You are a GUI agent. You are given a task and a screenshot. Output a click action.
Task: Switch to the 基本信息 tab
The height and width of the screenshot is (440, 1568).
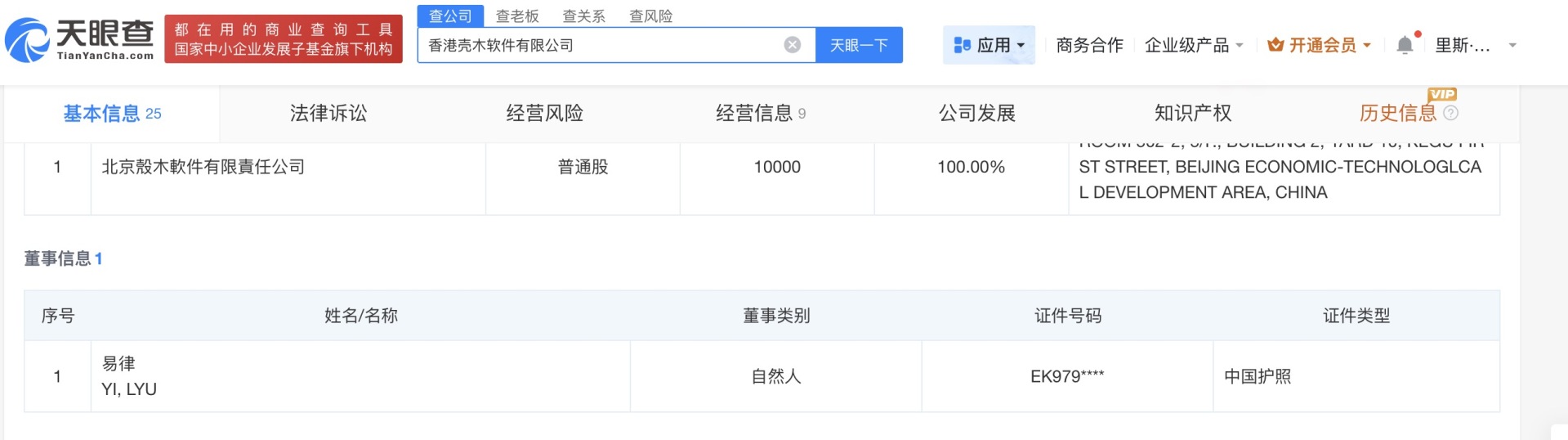tap(112, 114)
